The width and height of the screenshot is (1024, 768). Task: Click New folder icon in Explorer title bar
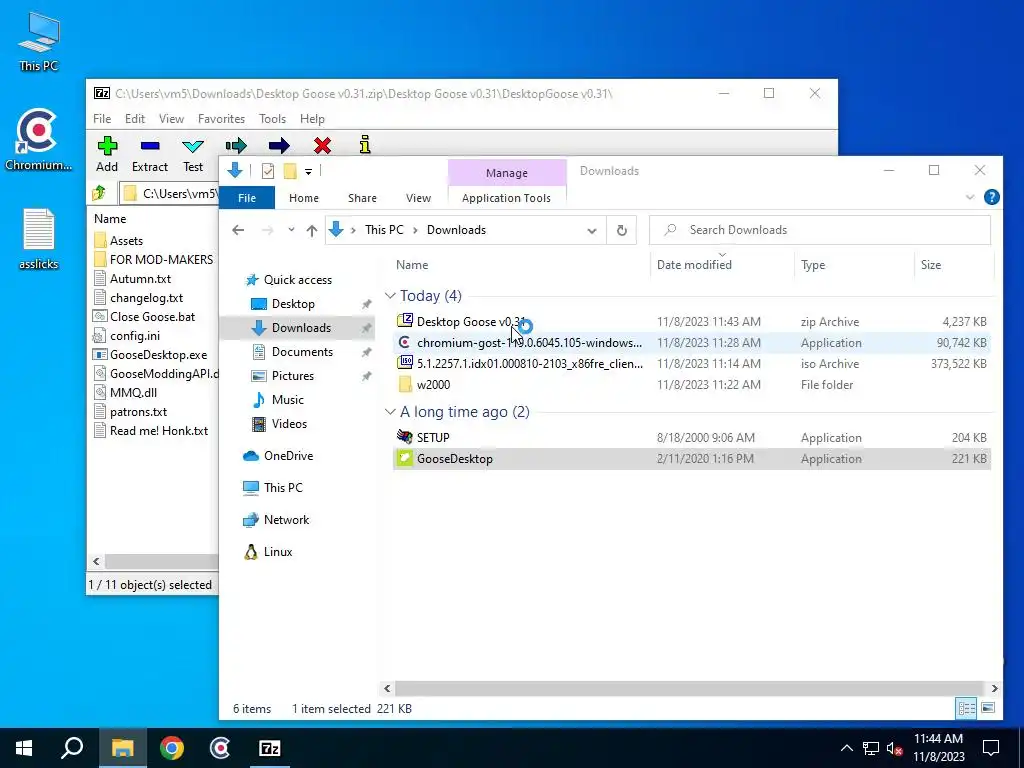(x=290, y=171)
